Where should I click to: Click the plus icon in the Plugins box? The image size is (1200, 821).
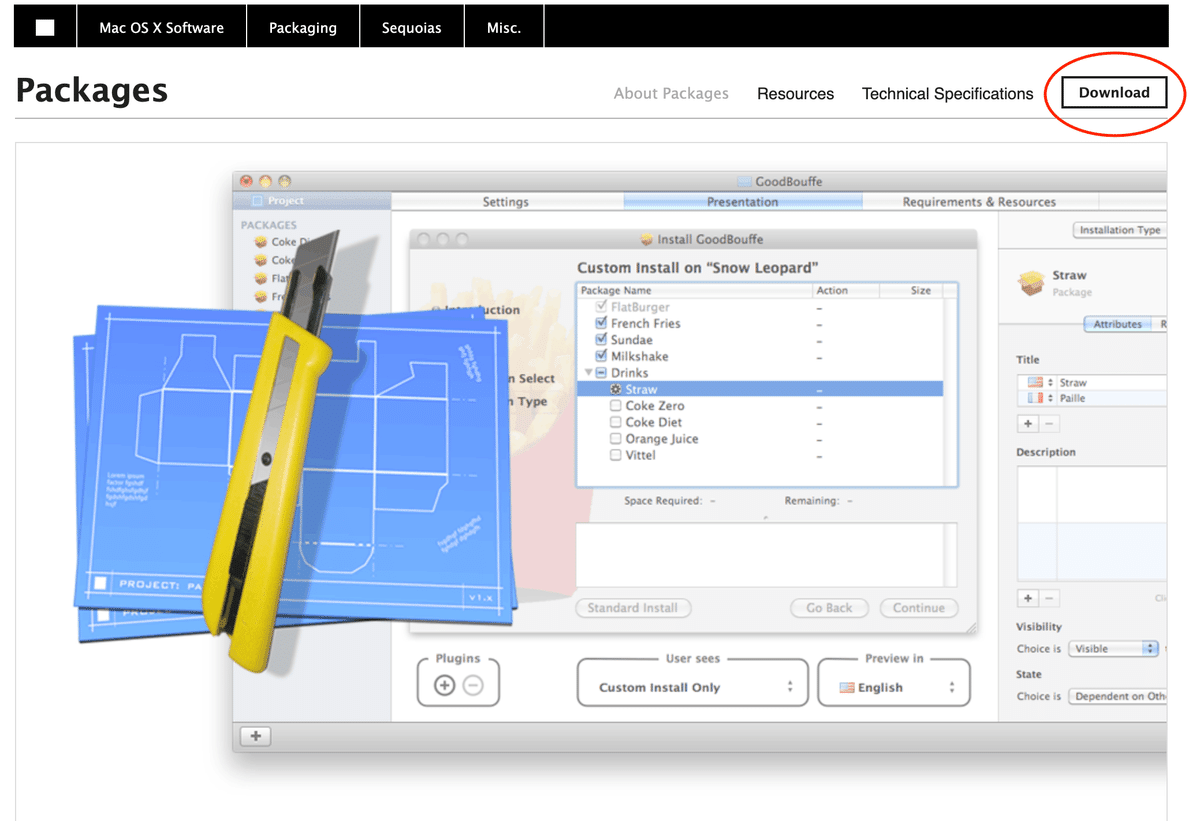click(442, 687)
